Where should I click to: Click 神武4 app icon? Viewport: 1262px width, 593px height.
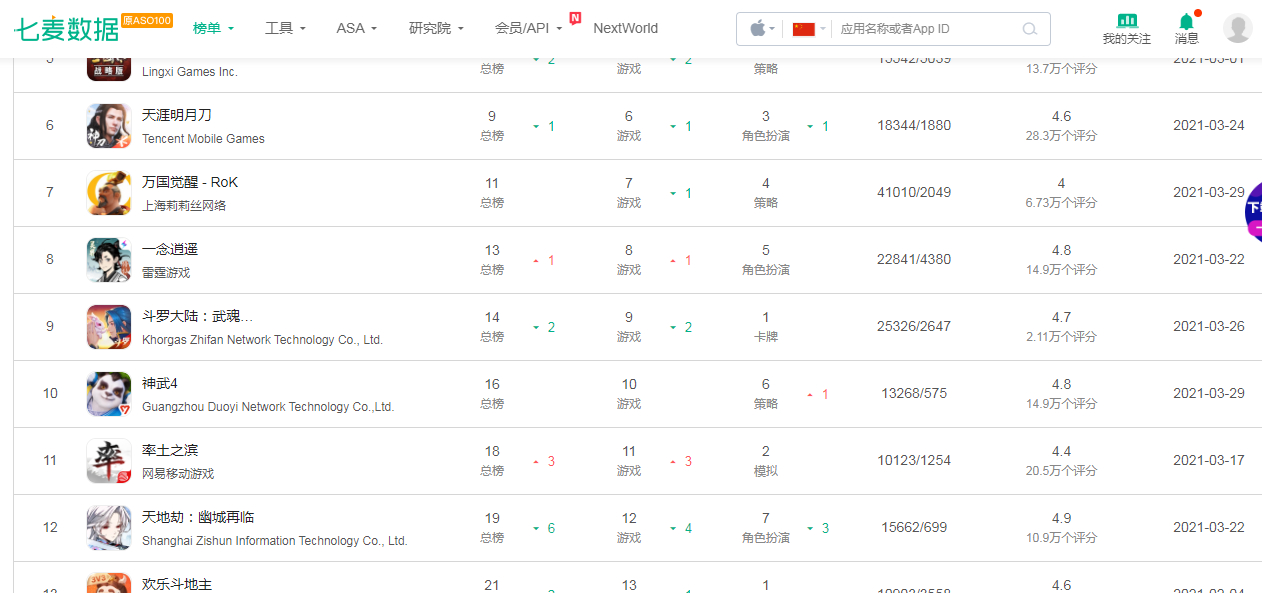click(109, 394)
